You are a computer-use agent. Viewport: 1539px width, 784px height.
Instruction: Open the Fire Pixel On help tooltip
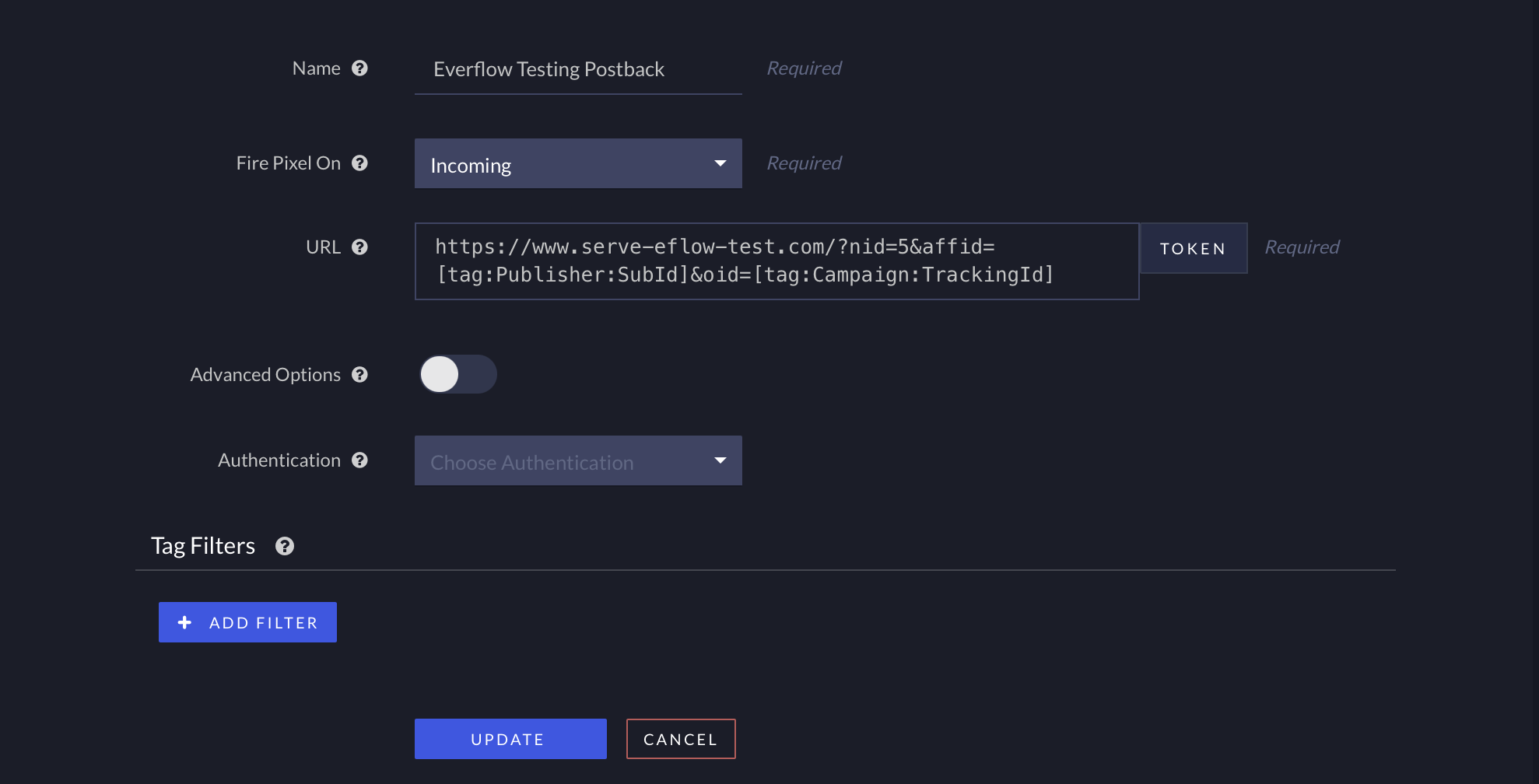click(x=359, y=163)
